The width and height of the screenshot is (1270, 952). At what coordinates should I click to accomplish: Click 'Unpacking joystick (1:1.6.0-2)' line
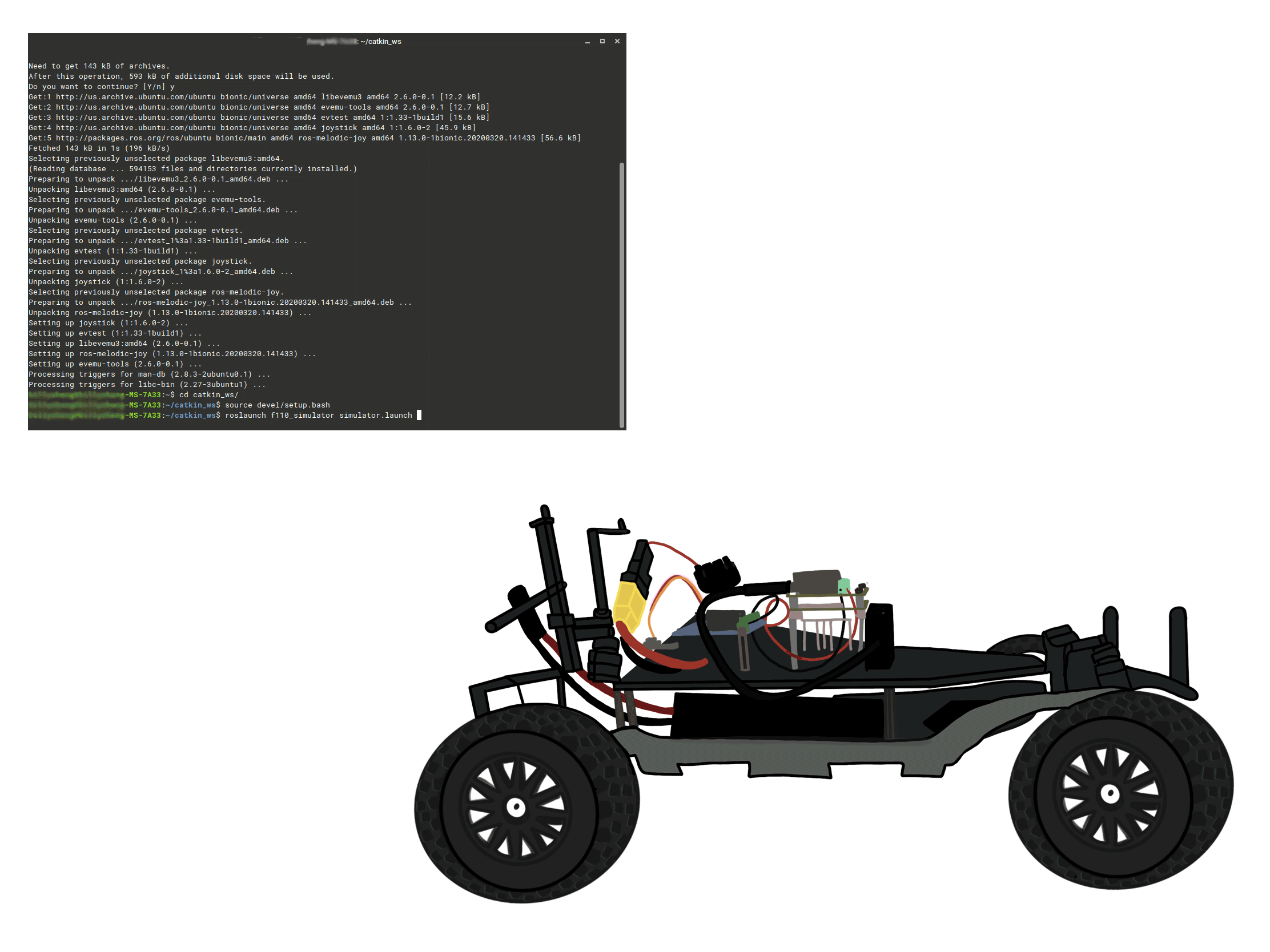point(106,282)
